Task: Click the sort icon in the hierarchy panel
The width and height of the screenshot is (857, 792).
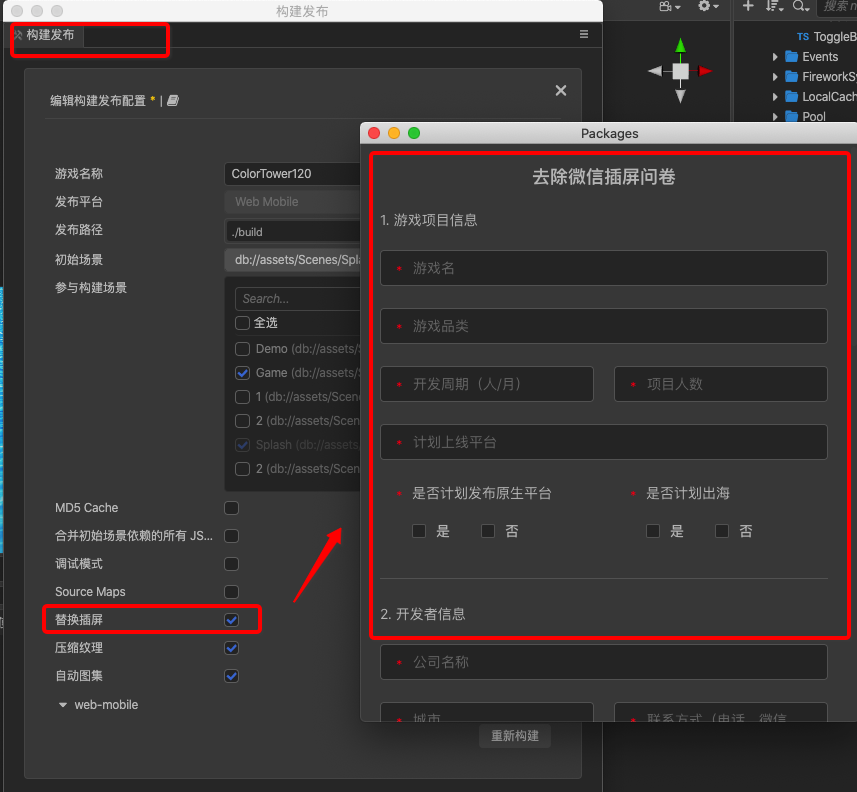Action: click(x=770, y=7)
